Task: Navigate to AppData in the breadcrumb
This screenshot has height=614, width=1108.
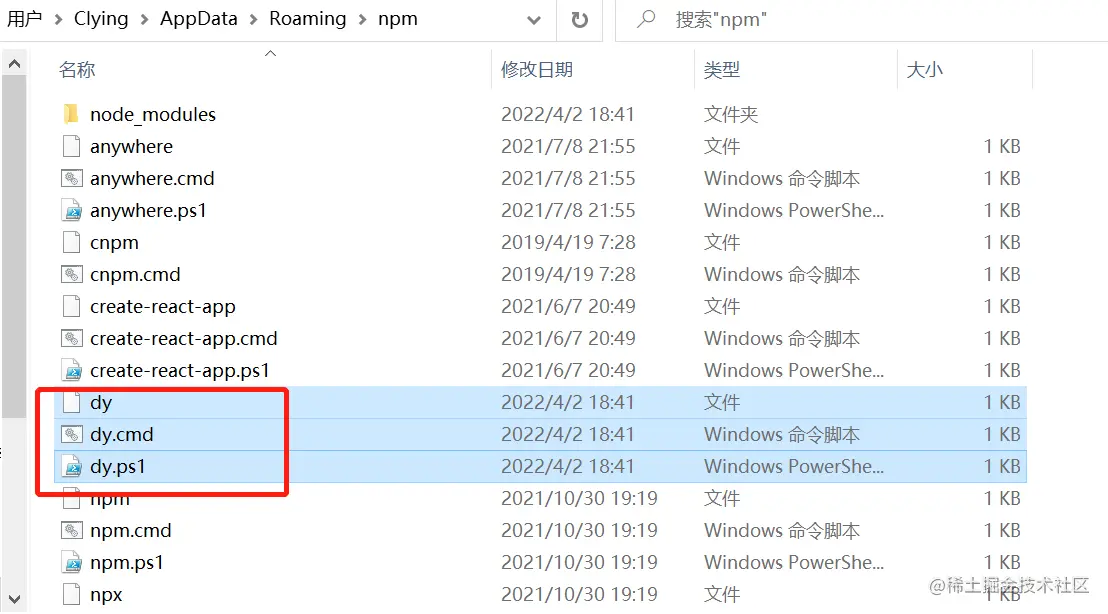Action: 199,19
